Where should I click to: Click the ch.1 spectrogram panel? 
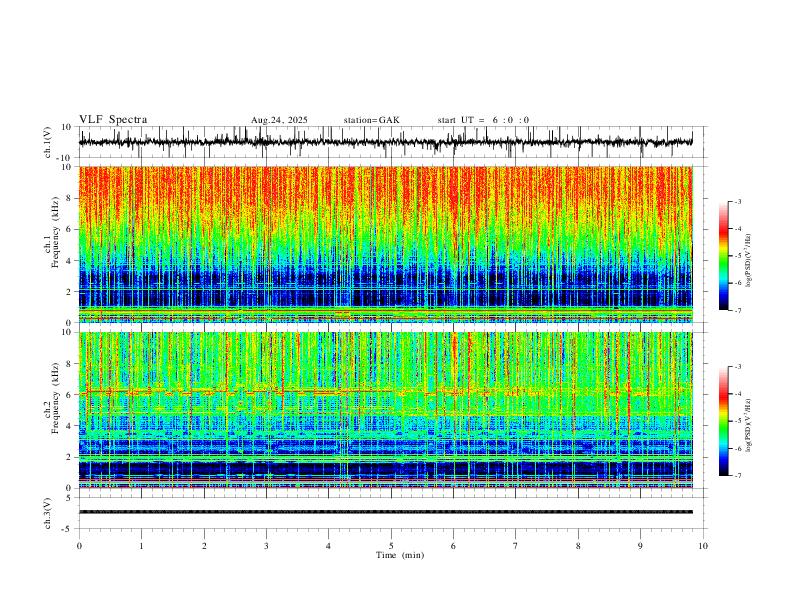coord(386,244)
